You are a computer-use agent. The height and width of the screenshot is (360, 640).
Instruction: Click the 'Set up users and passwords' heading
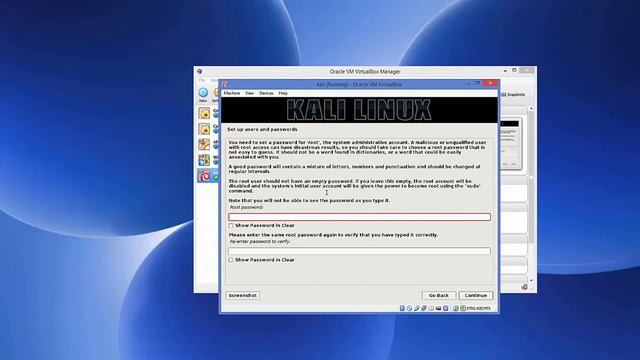[262, 129]
